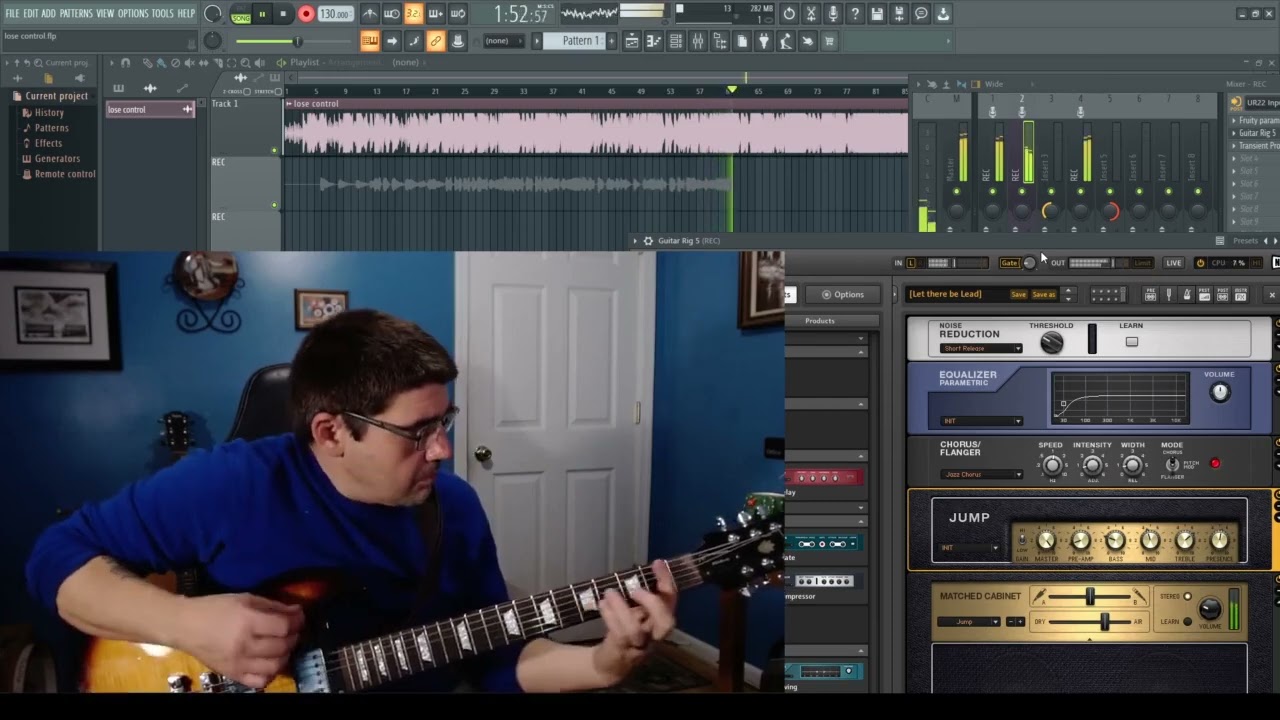
Task: Expand Remote control in browser
Action: coord(65,174)
